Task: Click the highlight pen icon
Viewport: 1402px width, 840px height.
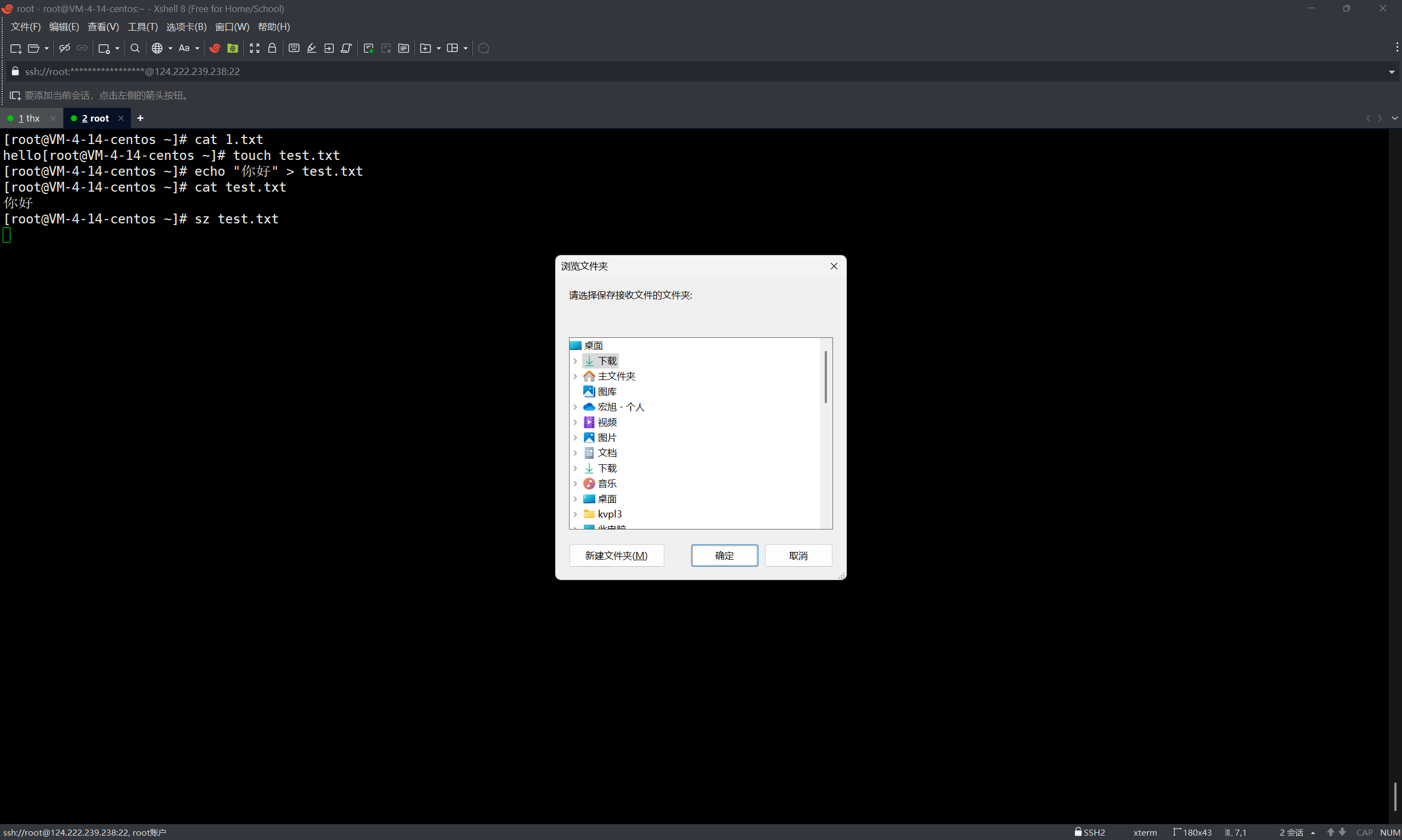Action: tap(311, 48)
